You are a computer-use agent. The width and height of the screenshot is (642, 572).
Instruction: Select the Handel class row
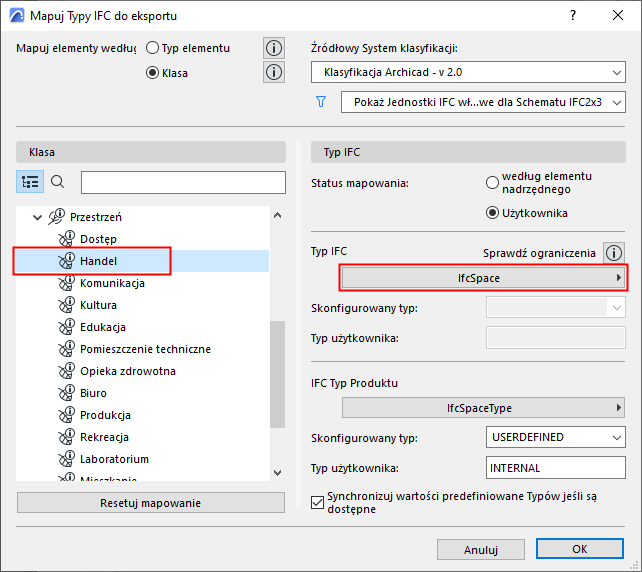[142, 261]
